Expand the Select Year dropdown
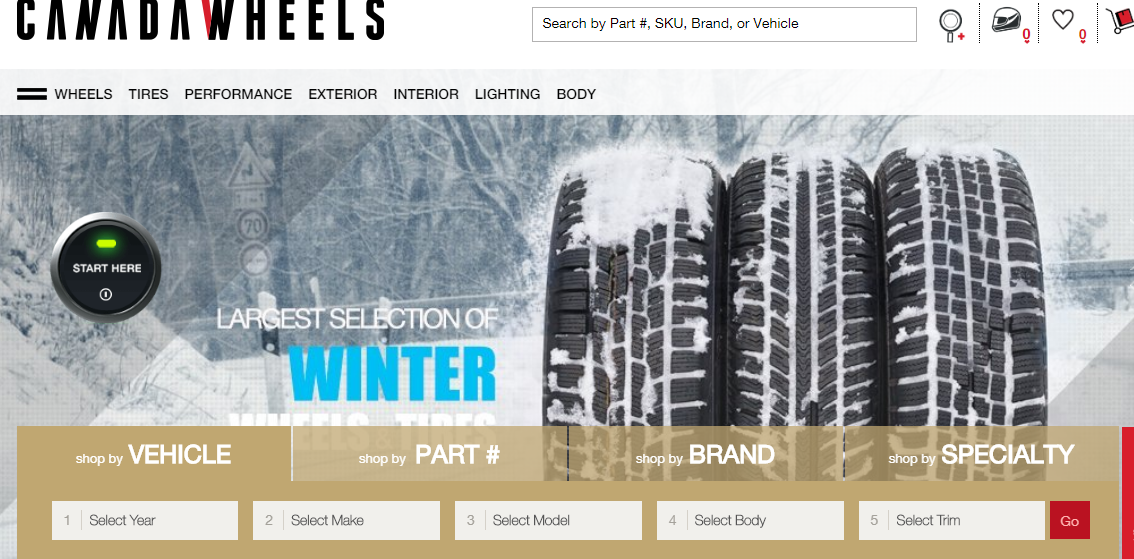 point(145,520)
